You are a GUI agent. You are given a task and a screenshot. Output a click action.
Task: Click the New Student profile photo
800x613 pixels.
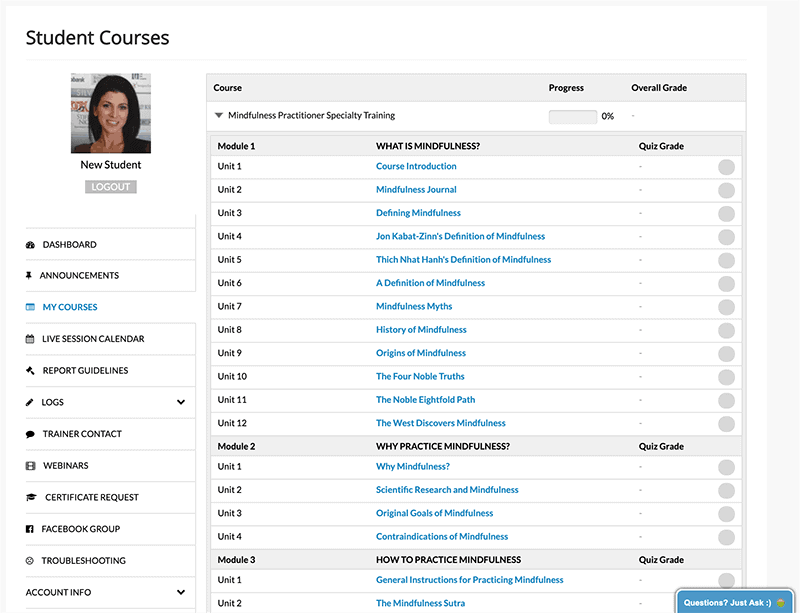pos(111,113)
